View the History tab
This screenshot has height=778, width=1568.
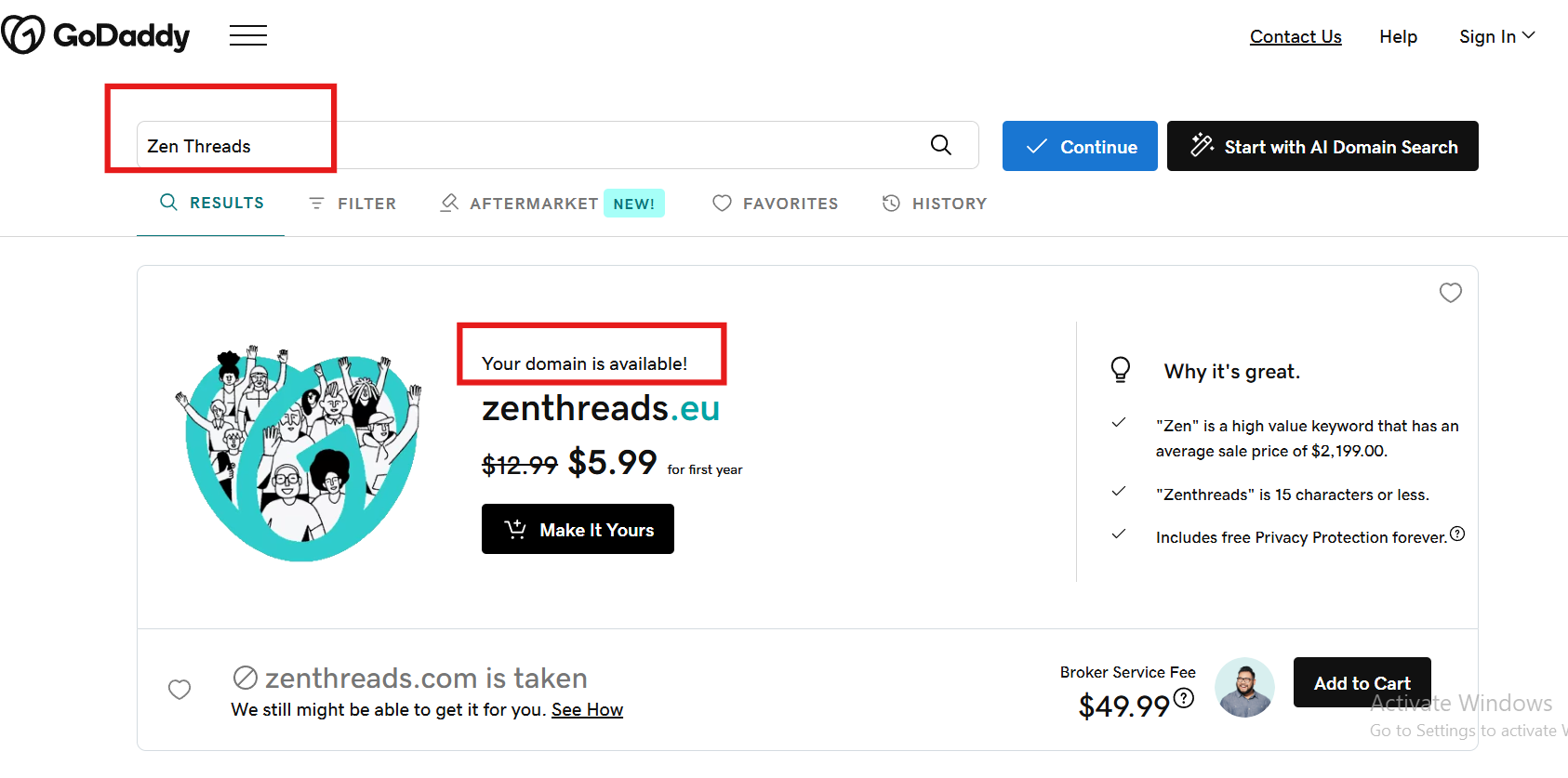click(x=935, y=204)
